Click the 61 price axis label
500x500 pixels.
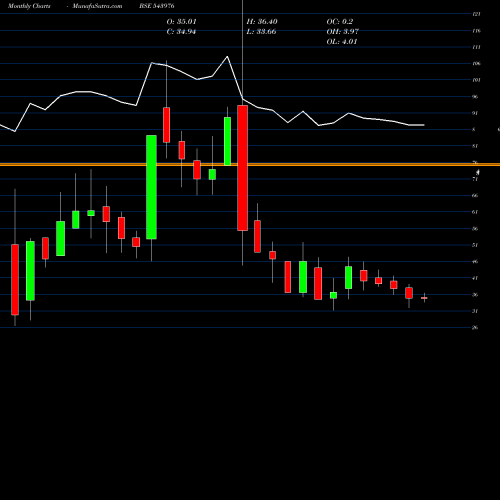pos(475,212)
